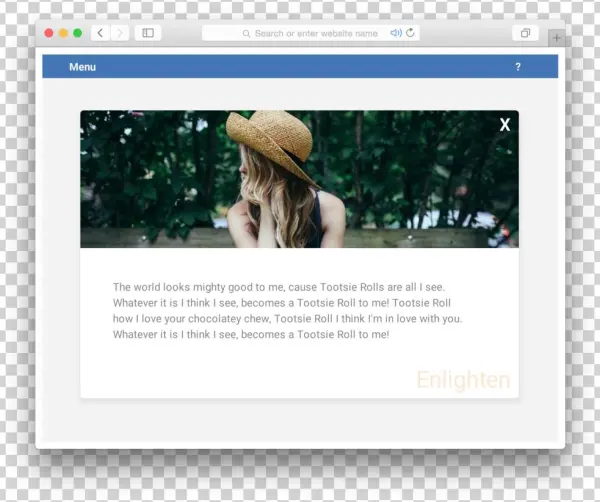600x502 pixels.
Task: Toggle the sidebar panel icon
Action: tap(148, 33)
